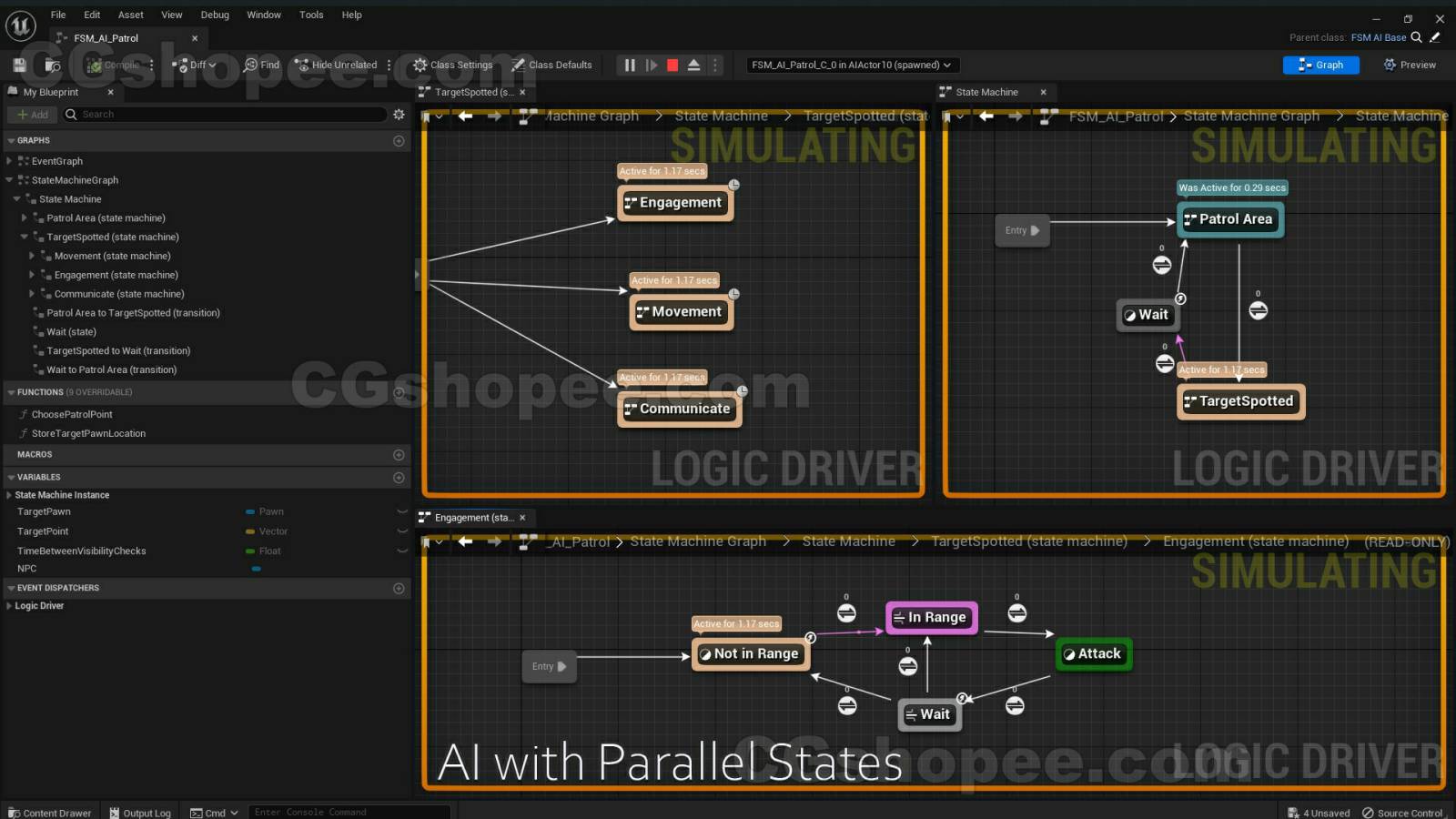Open the Asset menu
Image resolution: width=1456 pixels, height=819 pixels.
tap(130, 15)
